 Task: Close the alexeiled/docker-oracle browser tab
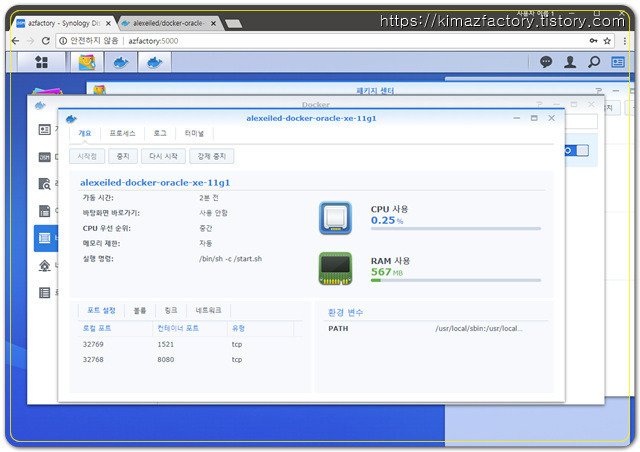213,24
